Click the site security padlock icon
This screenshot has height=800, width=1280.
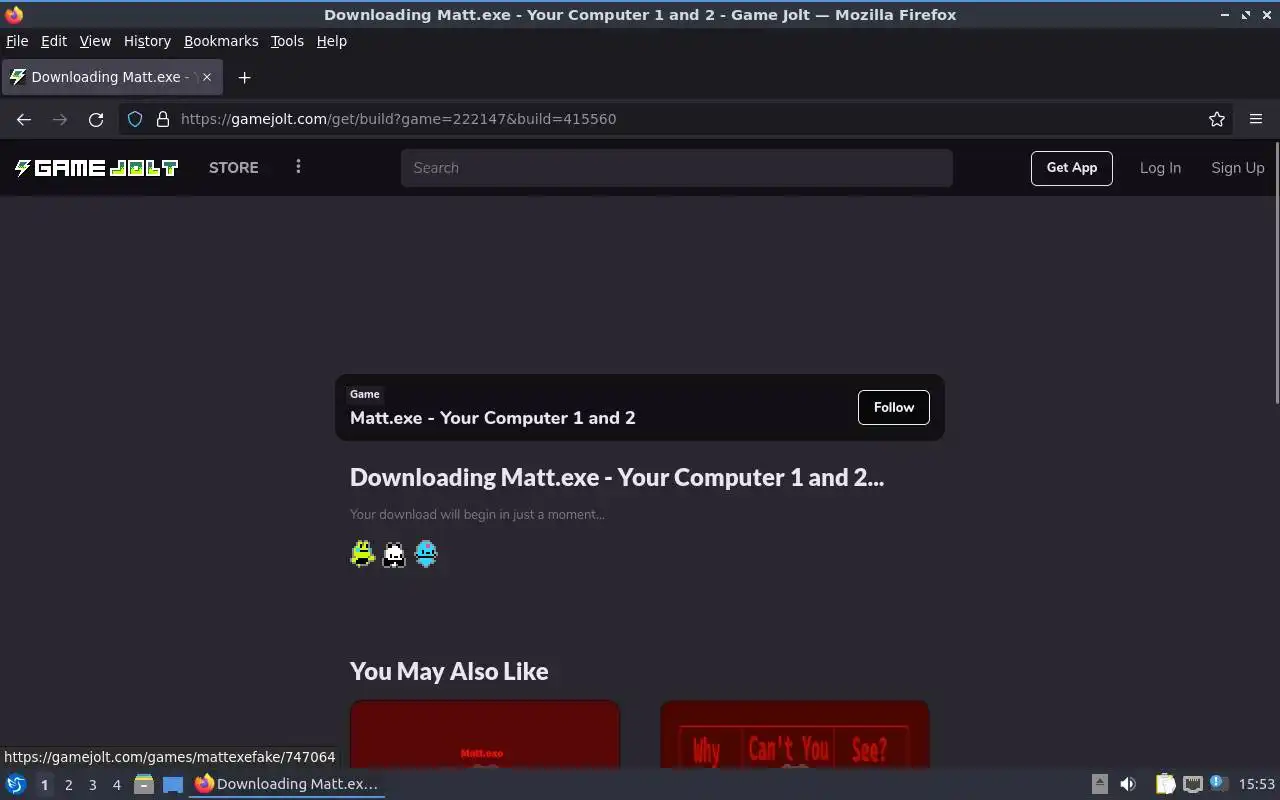point(163,119)
